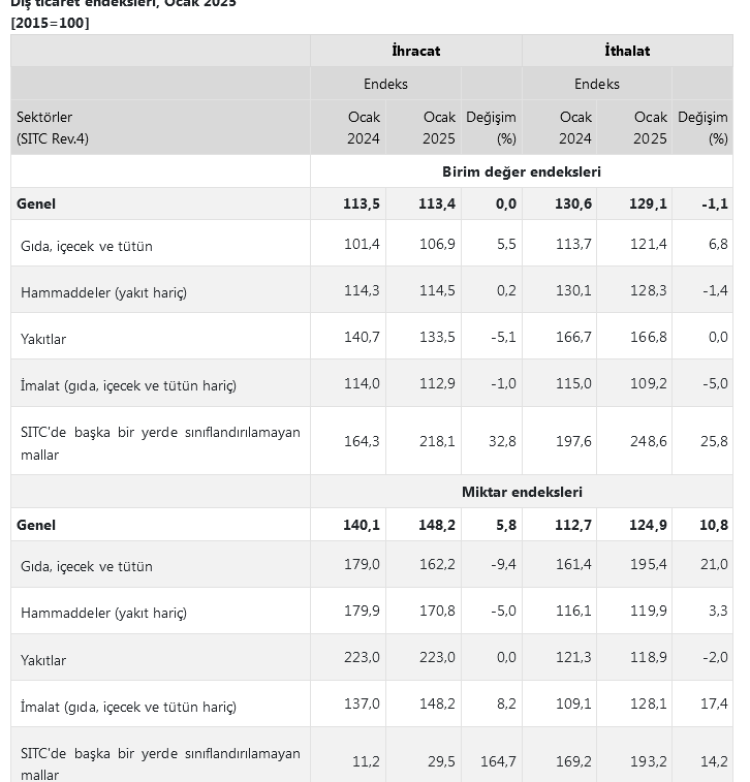
Task: Select the 10,8 Genel import change cell
Action: click(713, 524)
